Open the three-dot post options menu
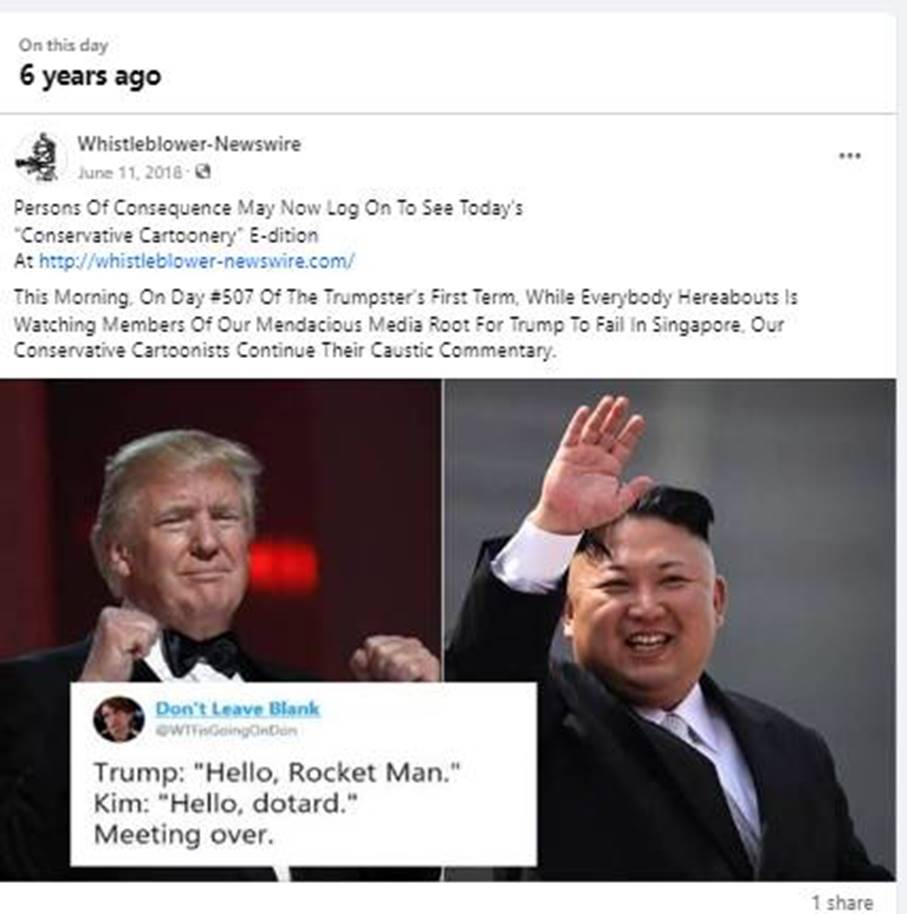 (849, 156)
